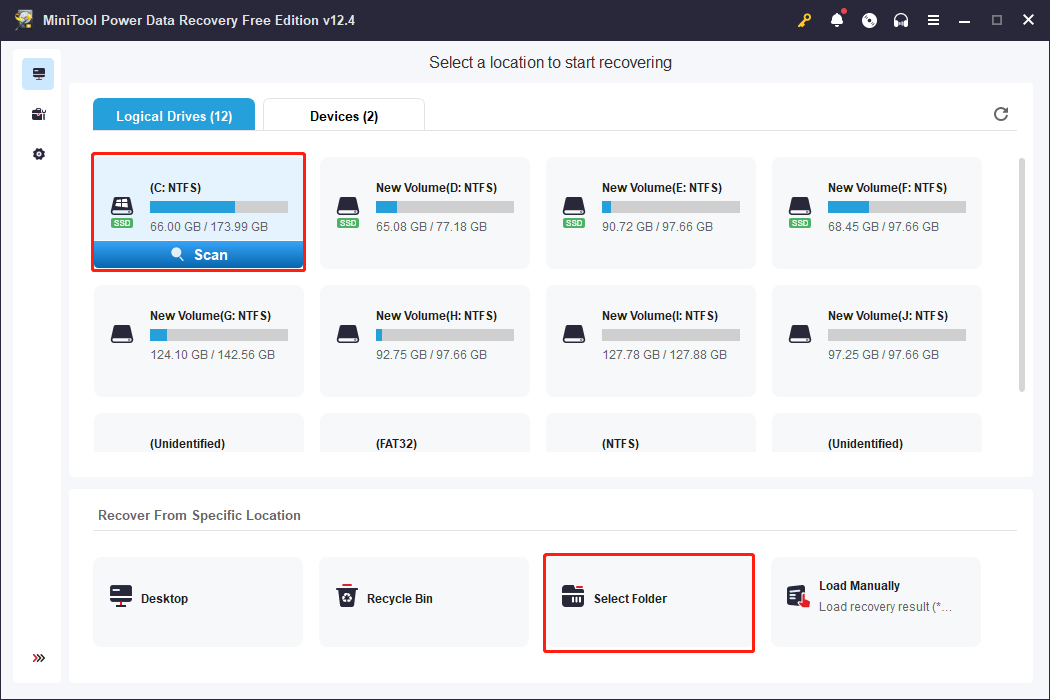Refresh the drive list
This screenshot has width=1050, height=700.
pos(1001,114)
